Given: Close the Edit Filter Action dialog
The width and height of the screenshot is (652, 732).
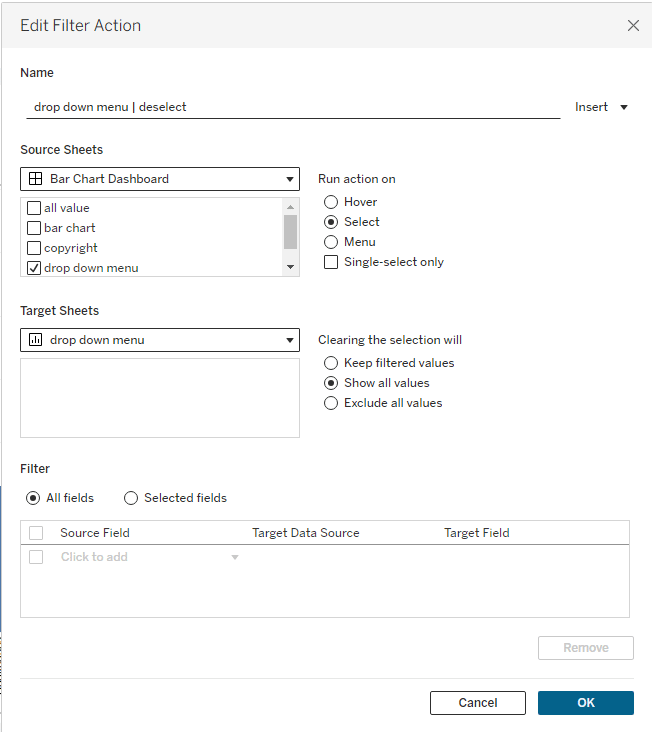Looking at the screenshot, I should click(633, 26).
